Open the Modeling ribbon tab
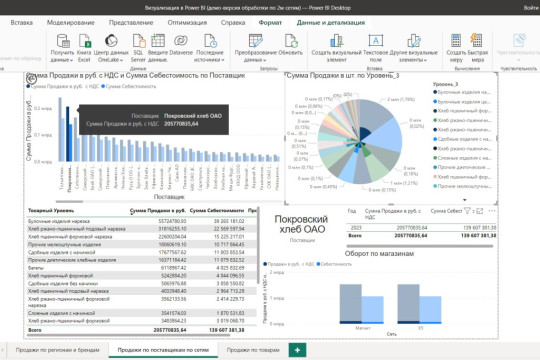540x360 pixels. [x=71, y=23]
